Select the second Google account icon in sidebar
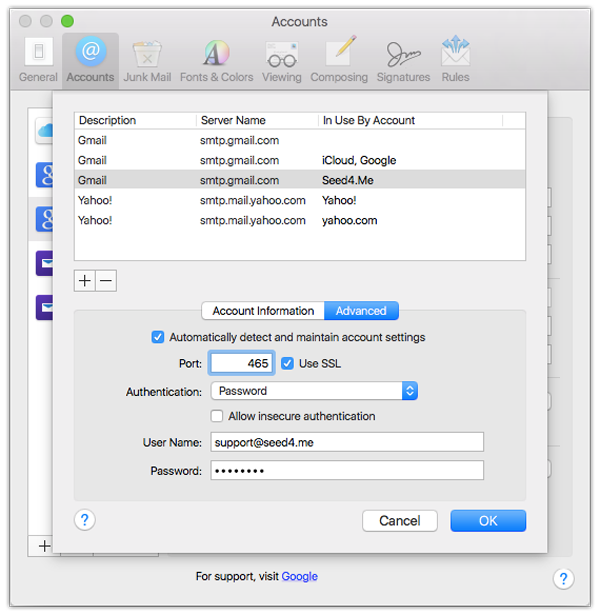Viewport: 600px width, 615px height. pyautogui.click(x=44, y=219)
